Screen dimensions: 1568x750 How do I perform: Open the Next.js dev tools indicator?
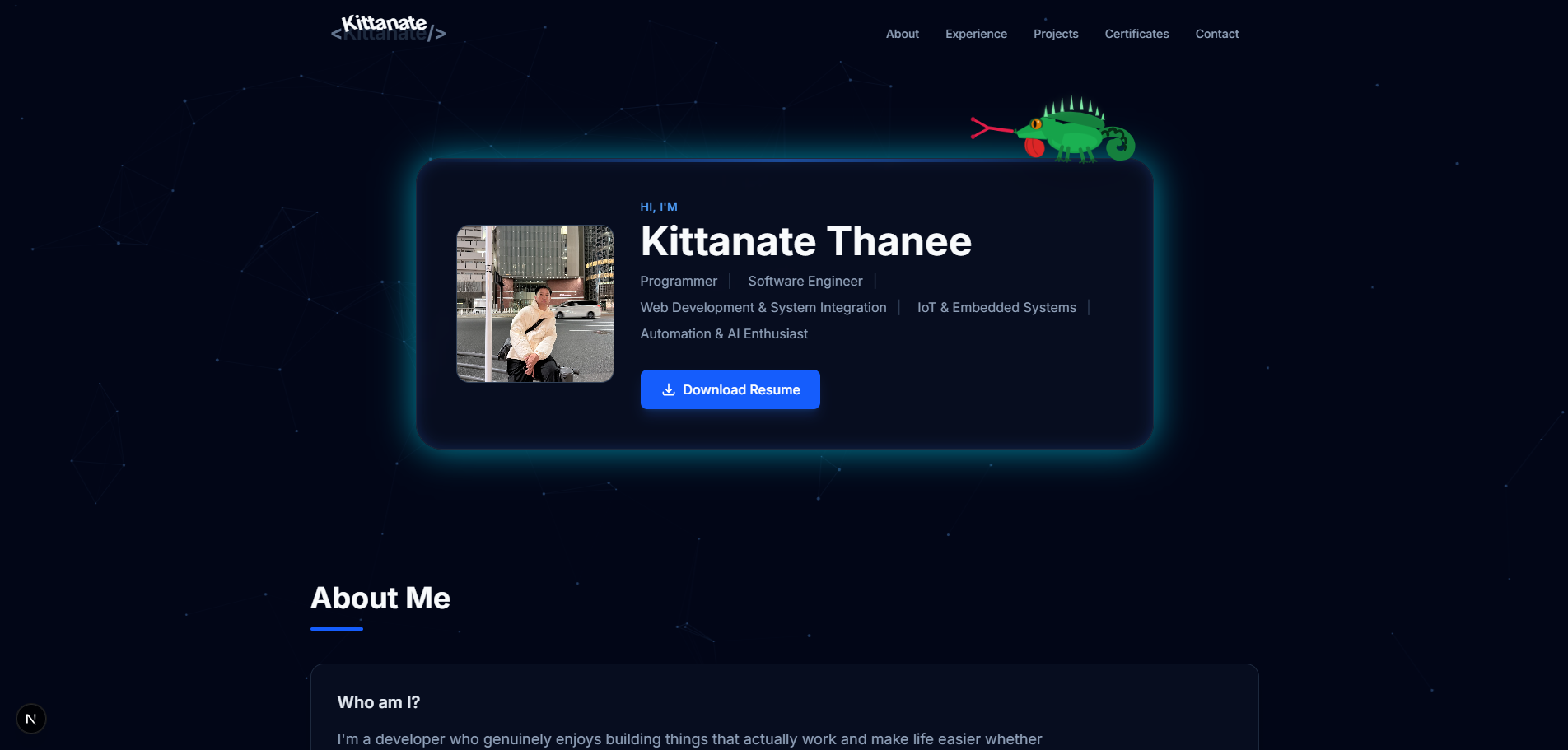coord(31,719)
